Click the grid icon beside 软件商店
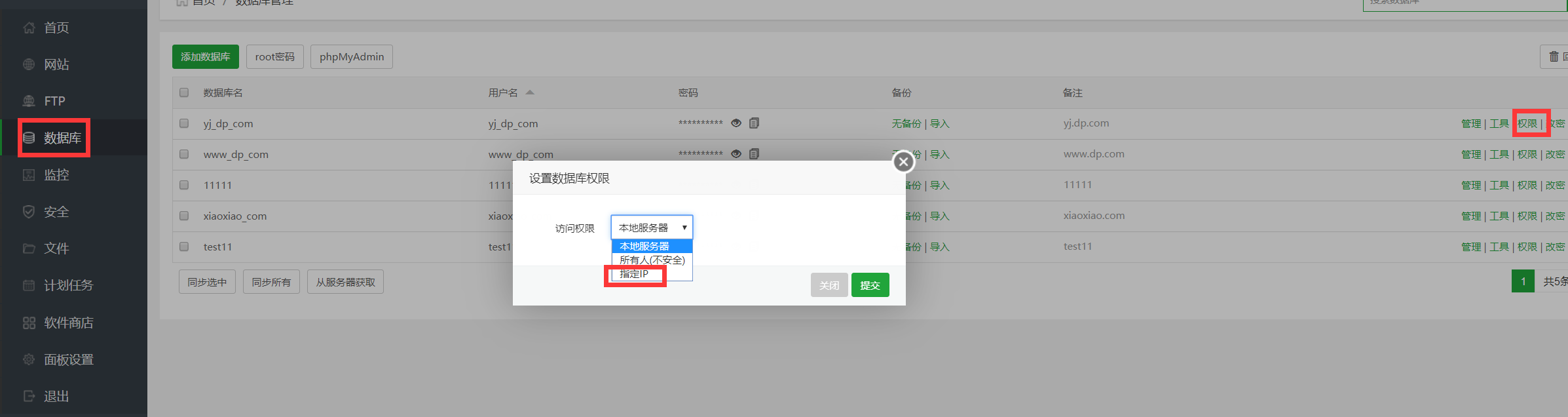 click(29, 323)
